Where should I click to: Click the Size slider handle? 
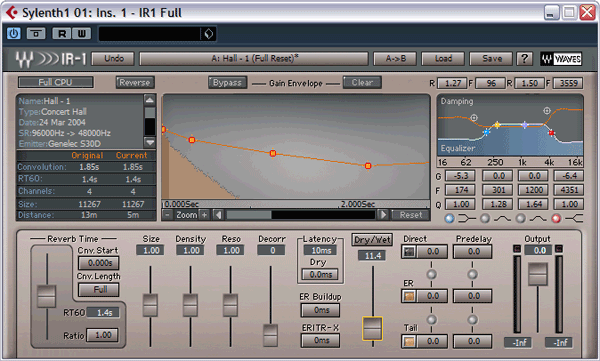point(150,305)
